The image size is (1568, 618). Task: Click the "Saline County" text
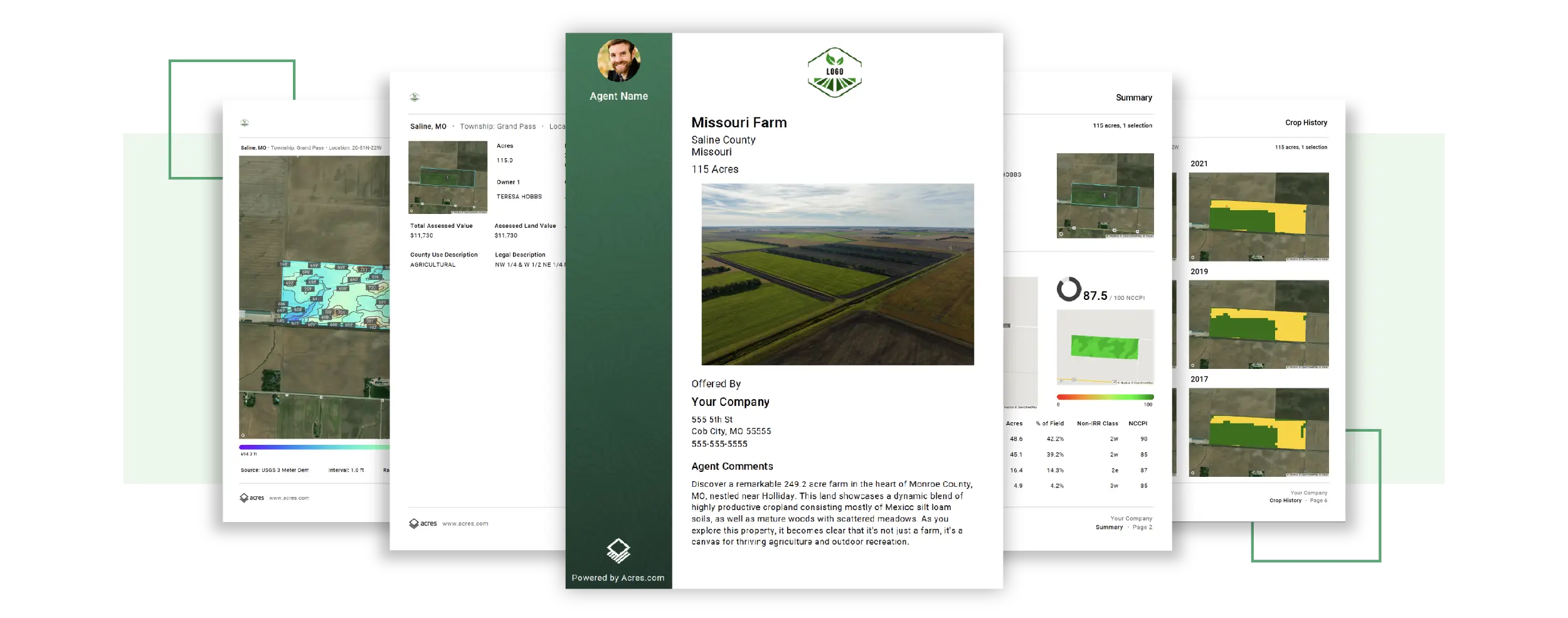pos(723,140)
